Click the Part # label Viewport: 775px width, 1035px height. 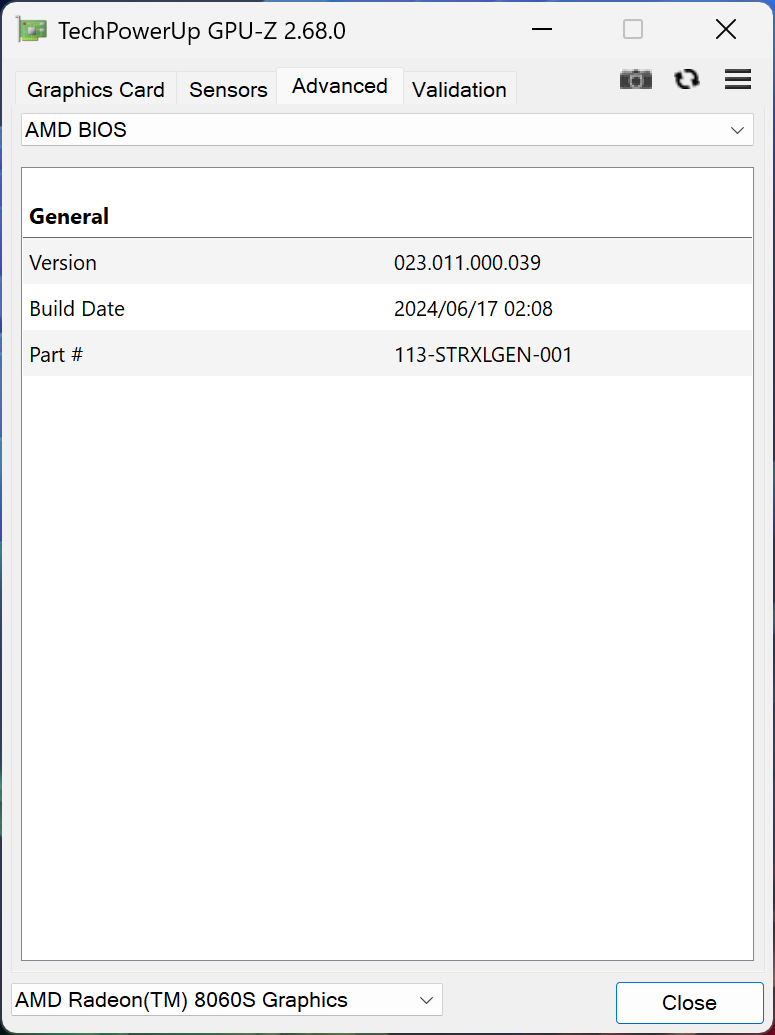coord(56,355)
